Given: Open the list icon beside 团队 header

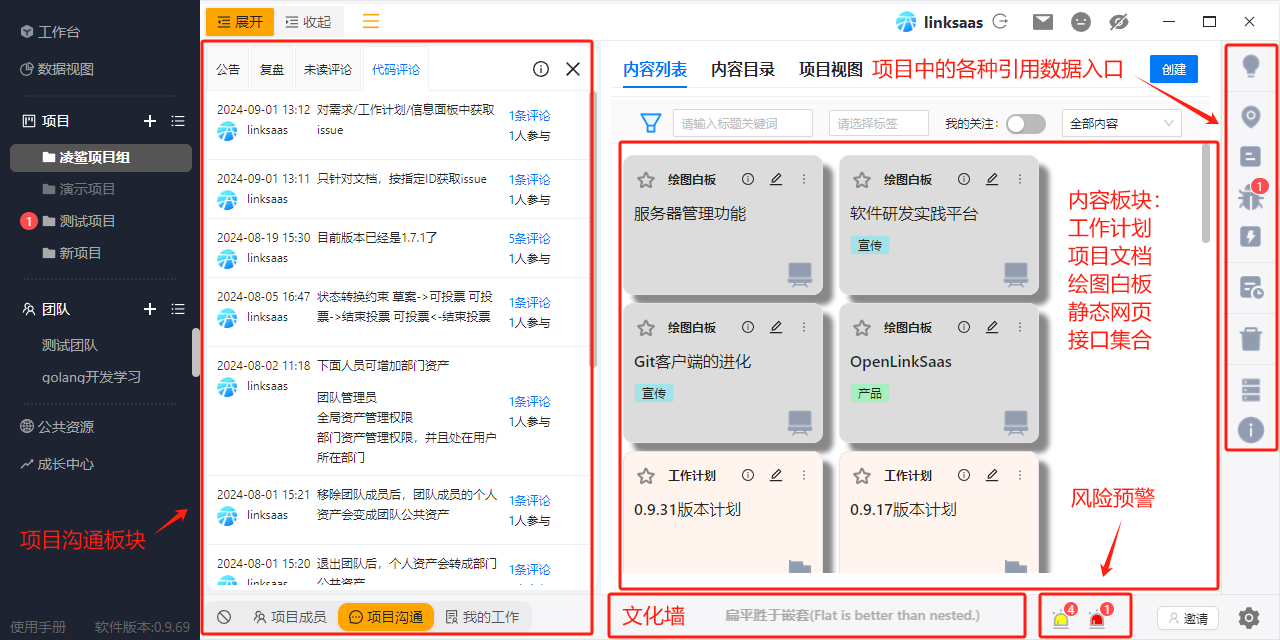Looking at the screenshot, I should click(178, 309).
